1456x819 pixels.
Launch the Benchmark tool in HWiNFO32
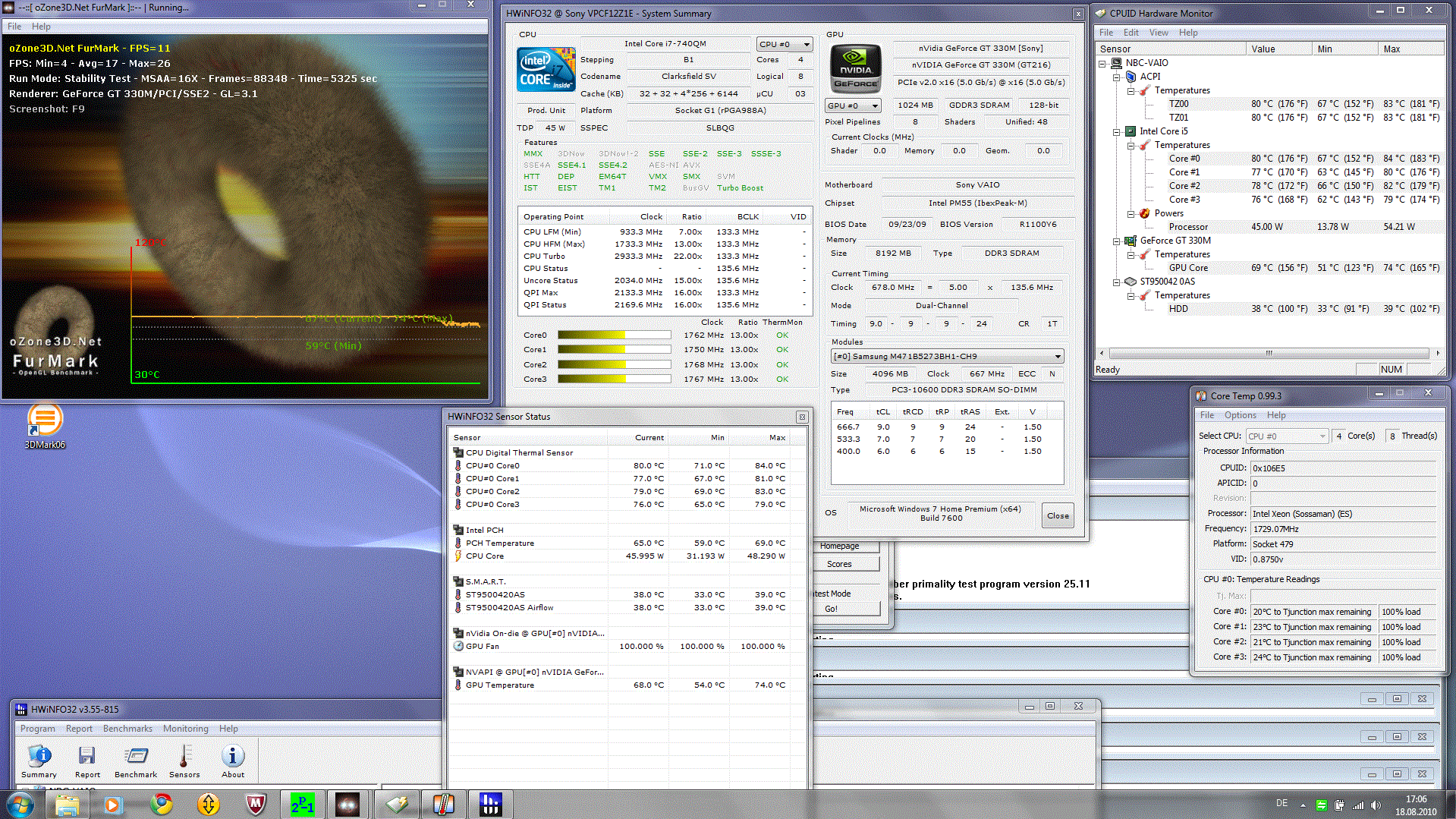(x=136, y=761)
